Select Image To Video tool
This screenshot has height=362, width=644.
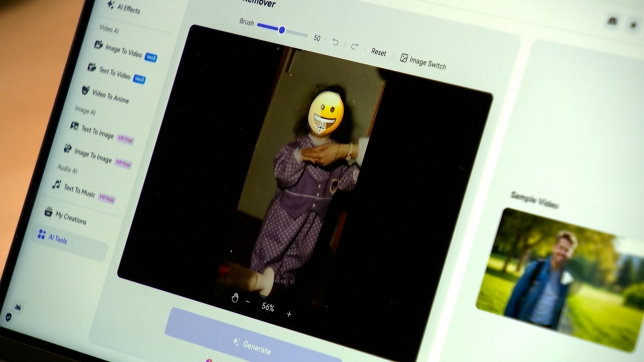[125, 51]
